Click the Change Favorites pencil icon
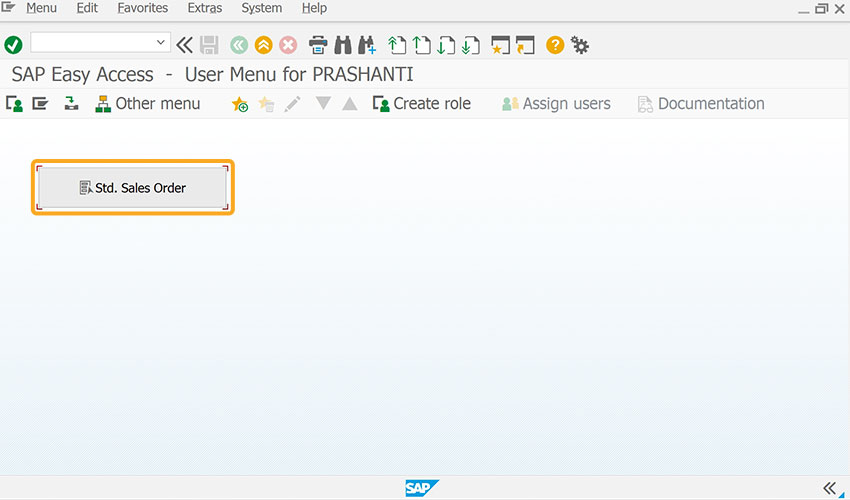This screenshot has width=850, height=500. [x=292, y=104]
